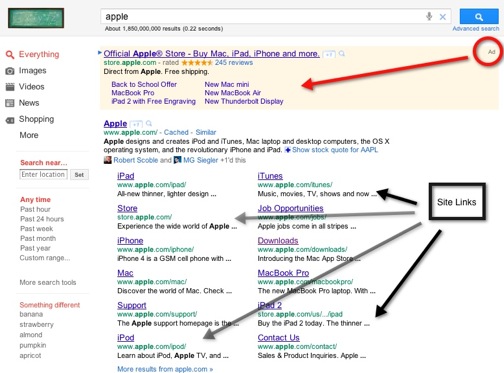The height and width of the screenshot is (373, 504).
Task: Open the Google doodle logo
Action: click(x=36, y=18)
